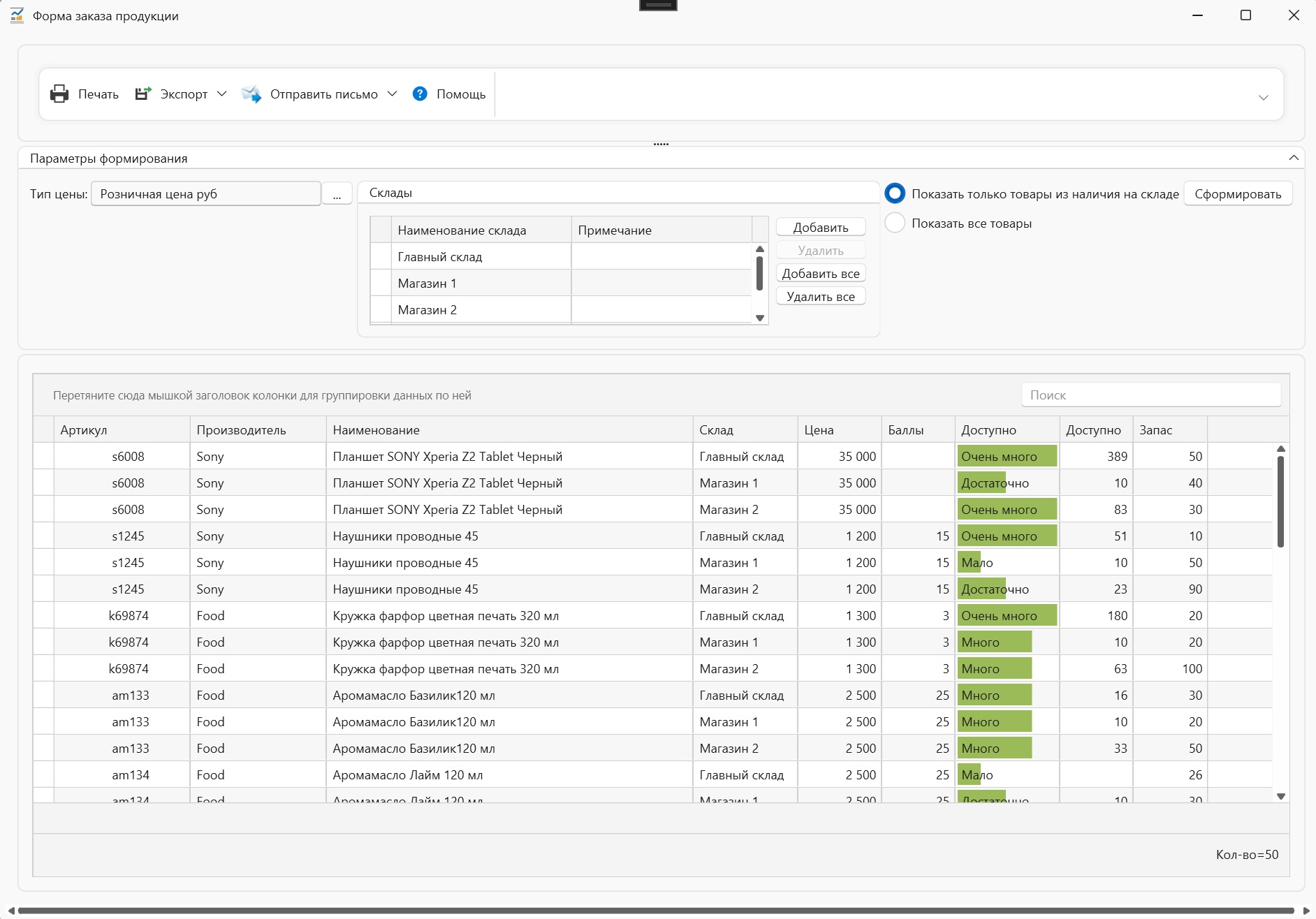Select Показать только товары из наличия
Screen dimensions: 1316x919
click(x=895, y=193)
